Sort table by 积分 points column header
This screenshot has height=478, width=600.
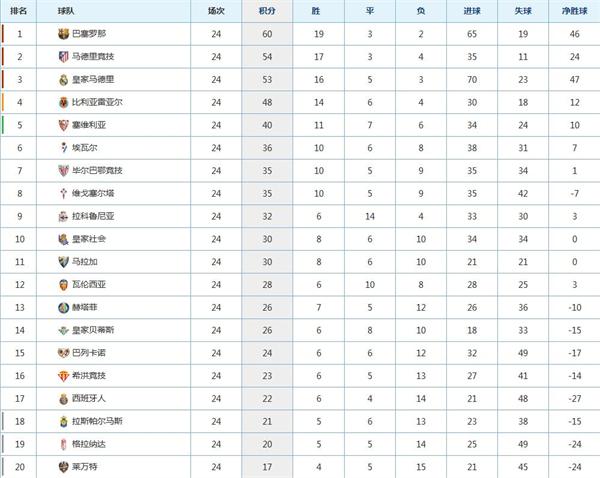[268, 11]
